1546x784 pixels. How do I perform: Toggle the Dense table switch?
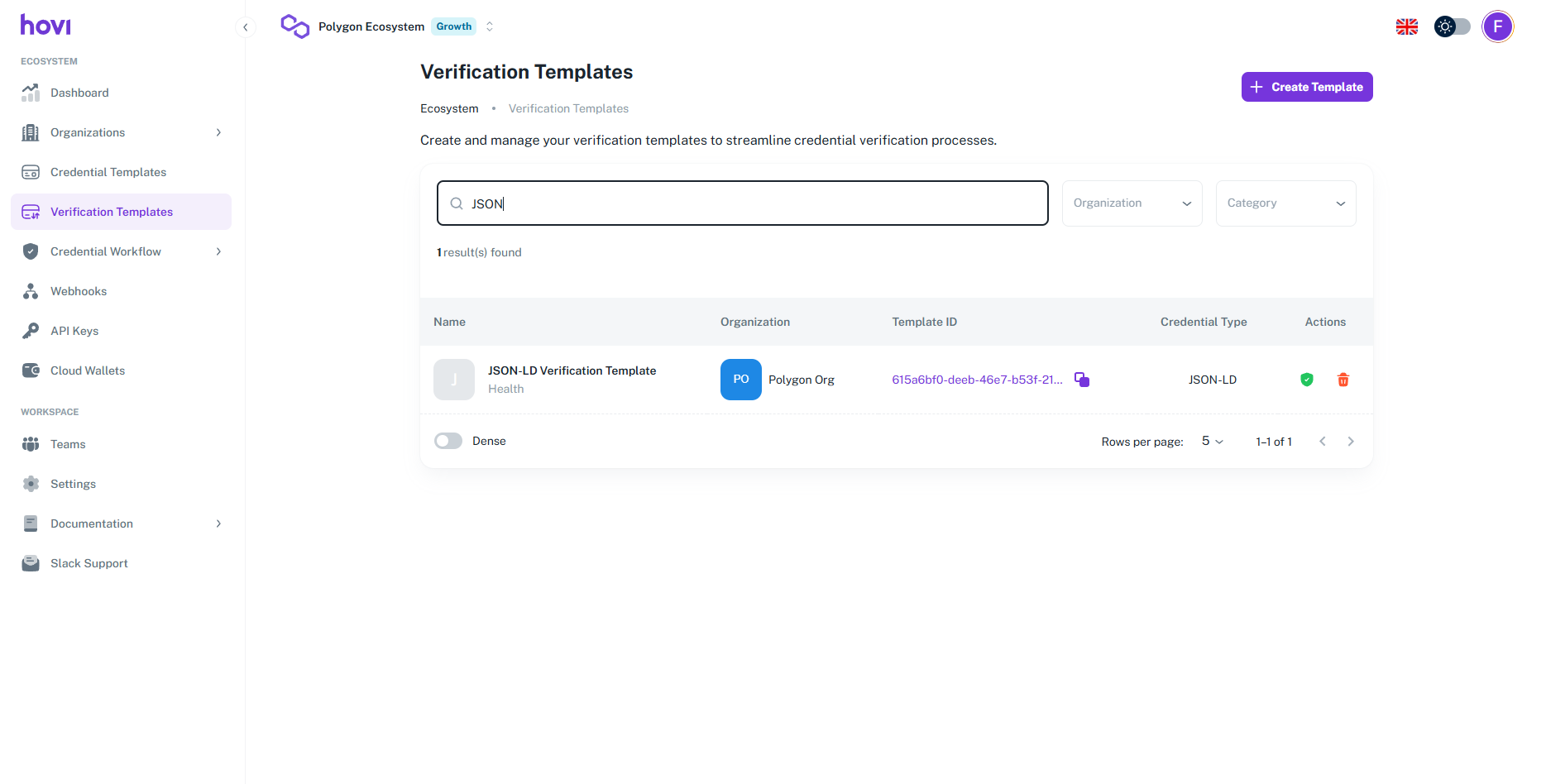pyautogui.click(x=448, y=441)
